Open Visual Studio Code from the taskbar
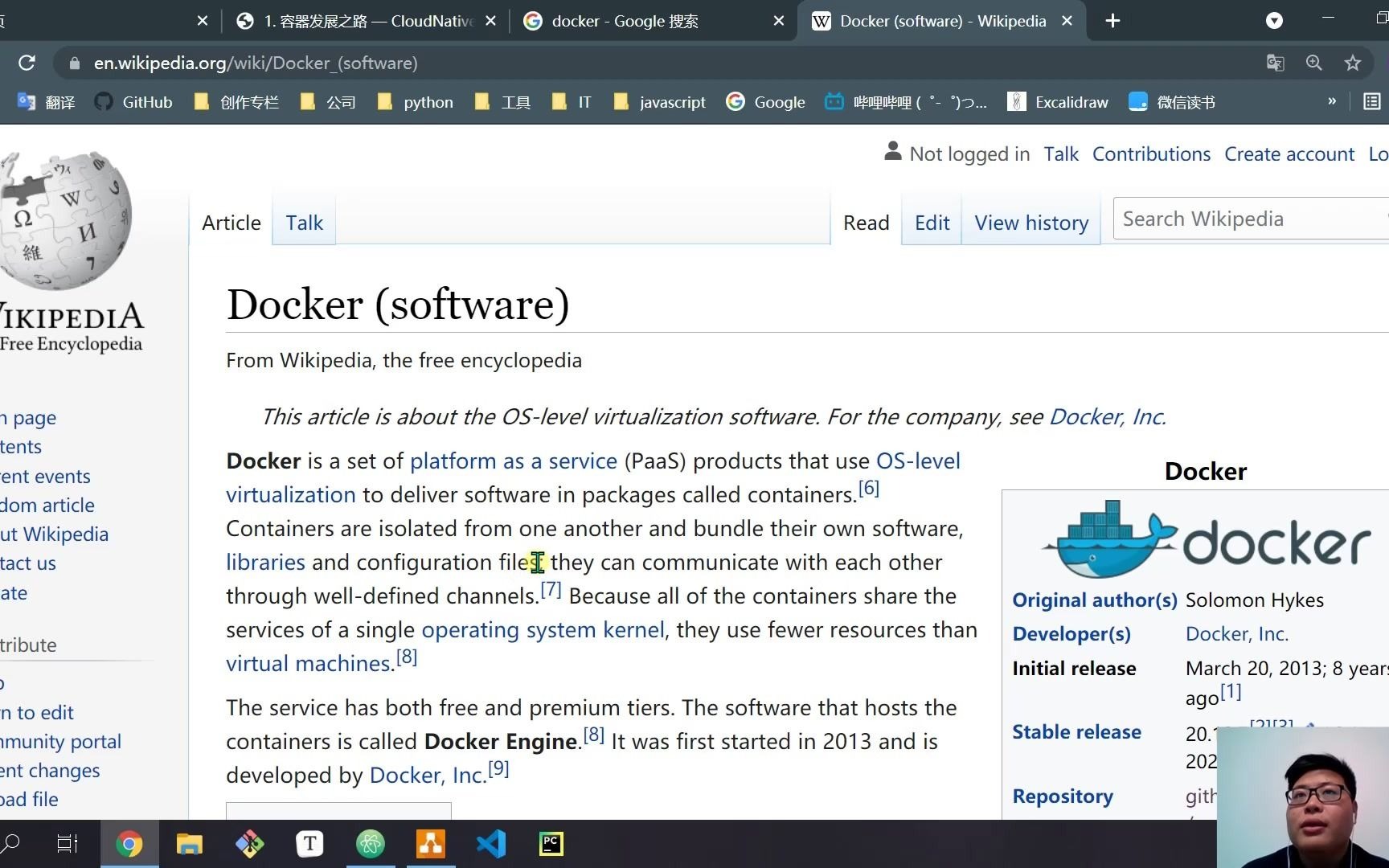1389x868 pixels. click(x=491, y=844)
